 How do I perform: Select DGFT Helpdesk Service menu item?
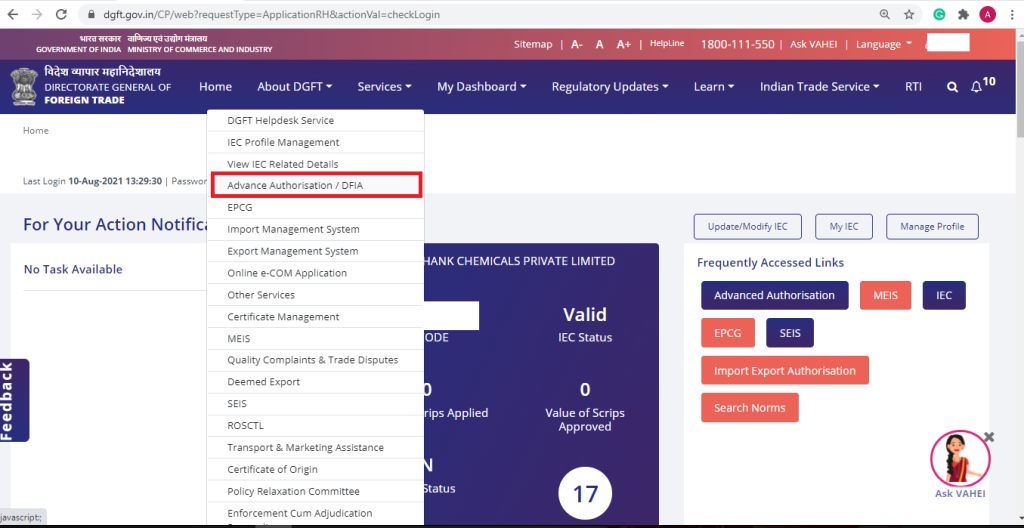click(x=315, y=121)
